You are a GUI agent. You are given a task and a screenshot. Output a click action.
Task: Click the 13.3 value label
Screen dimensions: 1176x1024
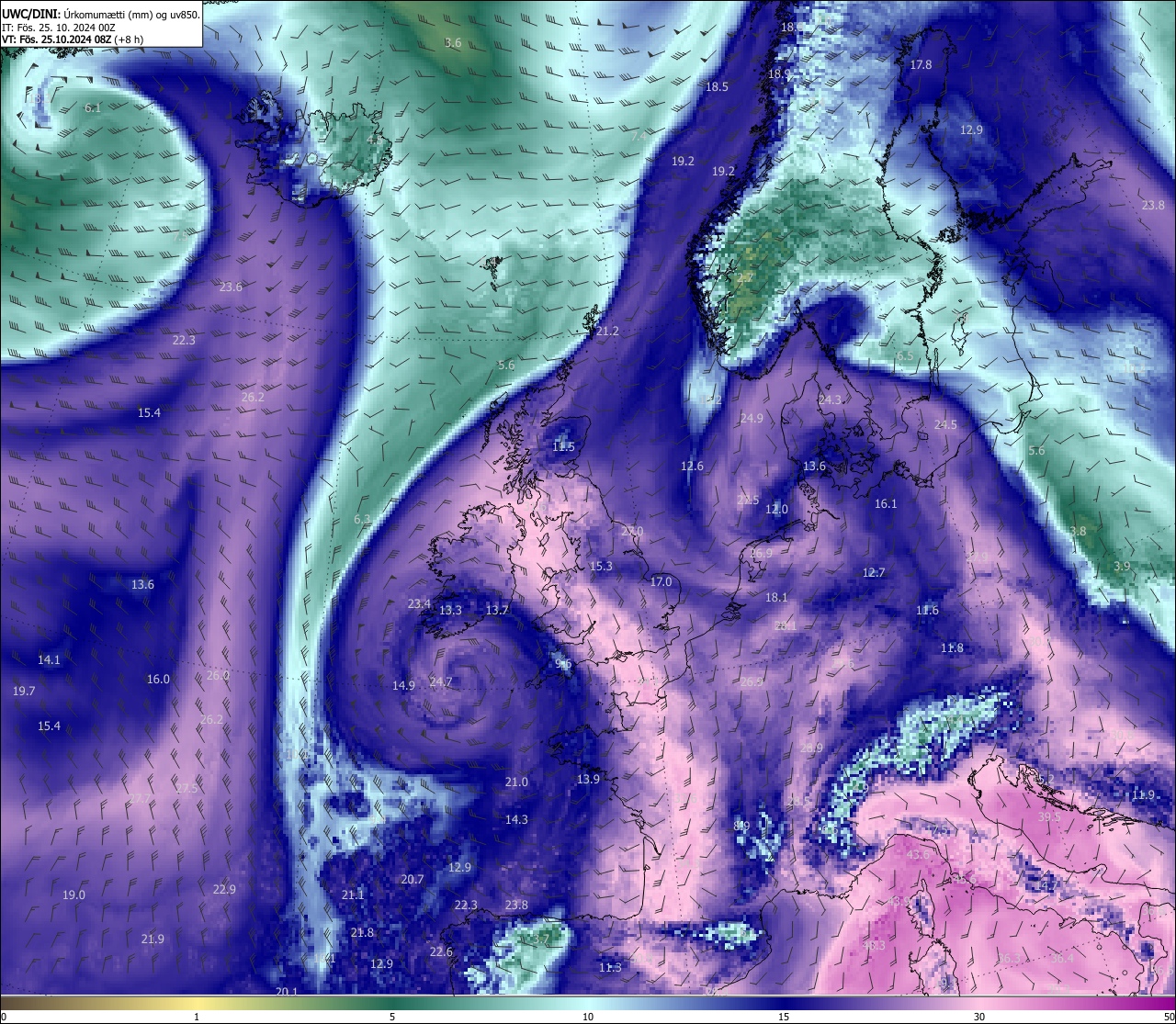pyautogui.click(x=450, y=611)
